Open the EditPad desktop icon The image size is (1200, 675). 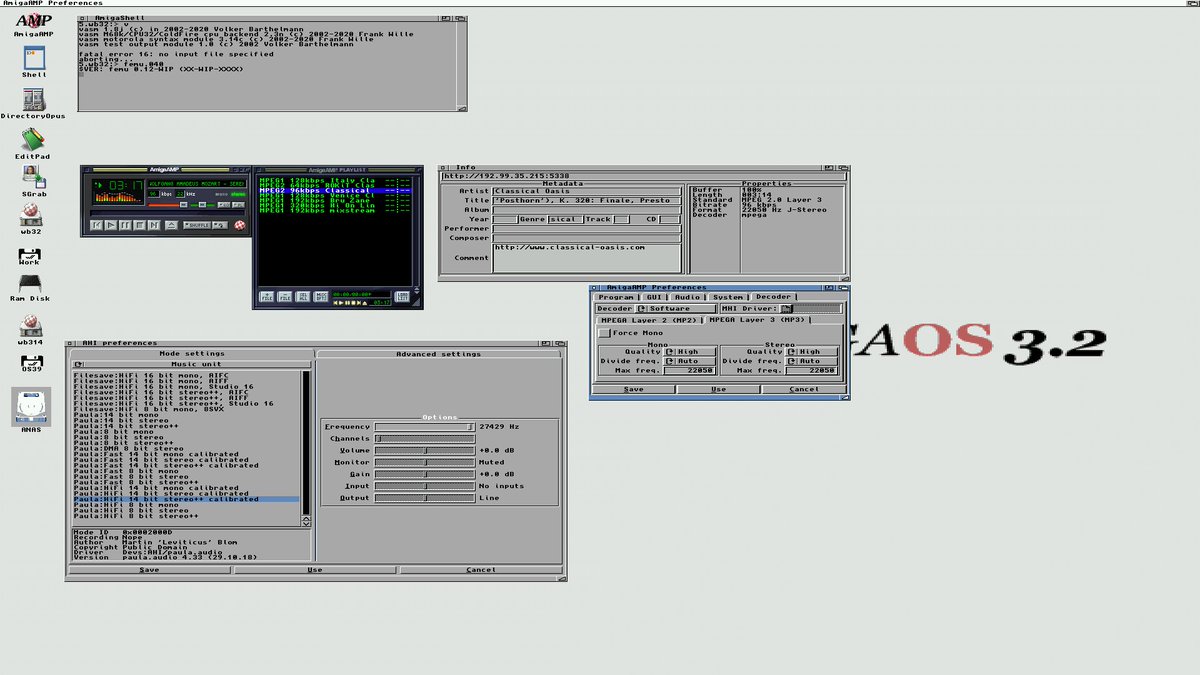click(x=33, y=143)
